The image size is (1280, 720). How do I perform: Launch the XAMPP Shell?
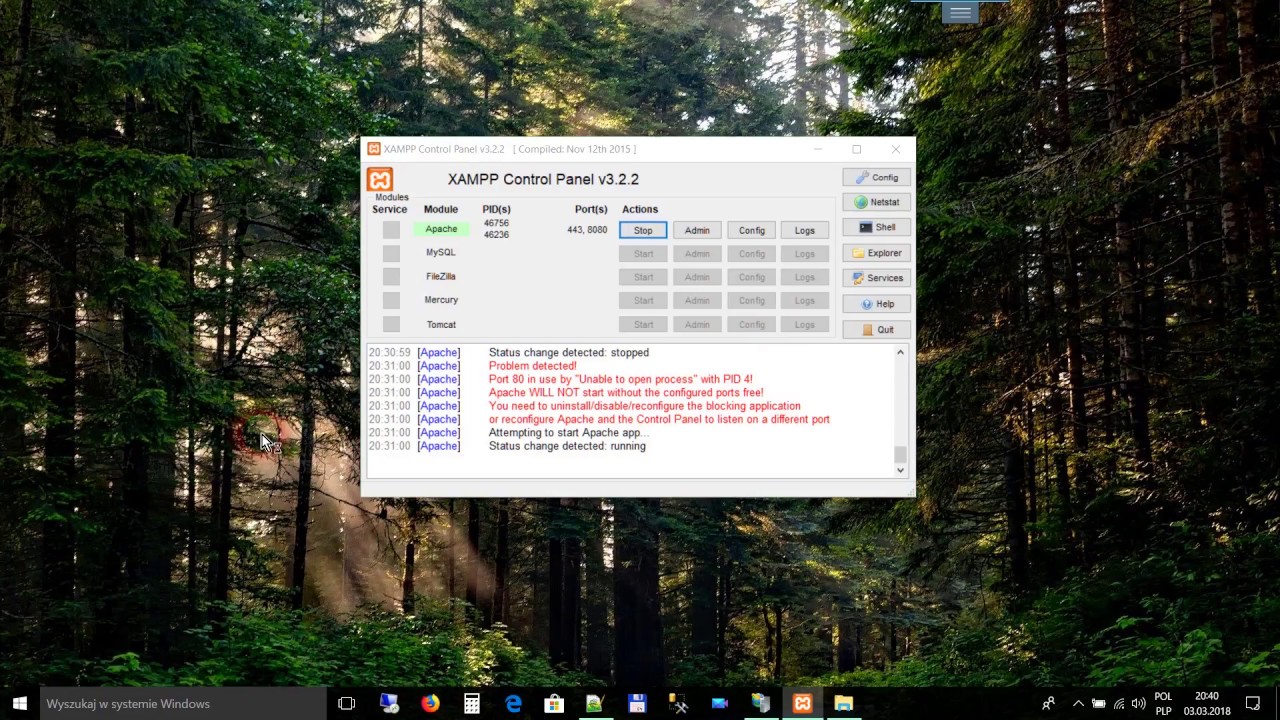(x=876, y=227)
